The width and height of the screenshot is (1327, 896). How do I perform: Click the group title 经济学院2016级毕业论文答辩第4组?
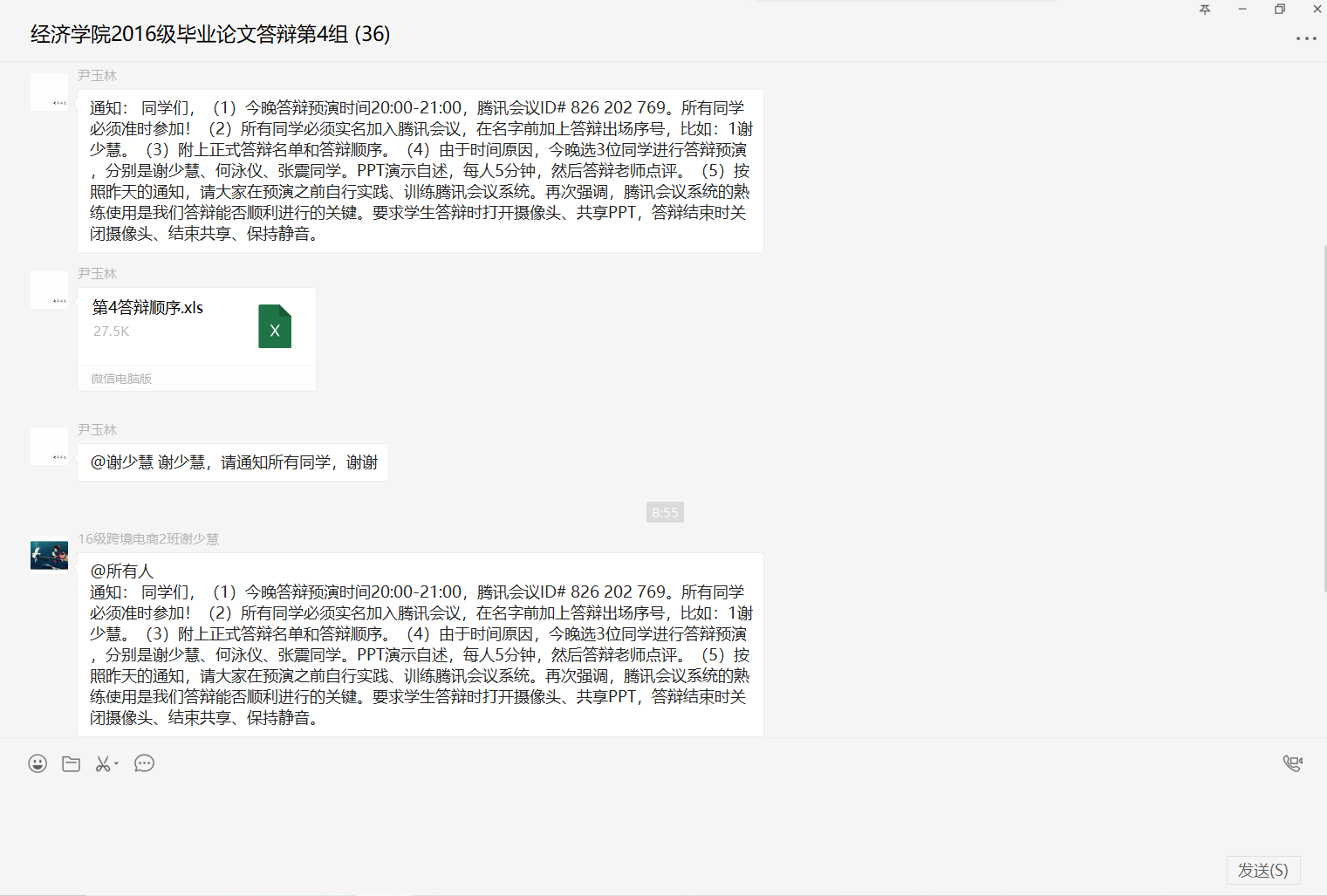pyautogui.click(x=209, y=35)
